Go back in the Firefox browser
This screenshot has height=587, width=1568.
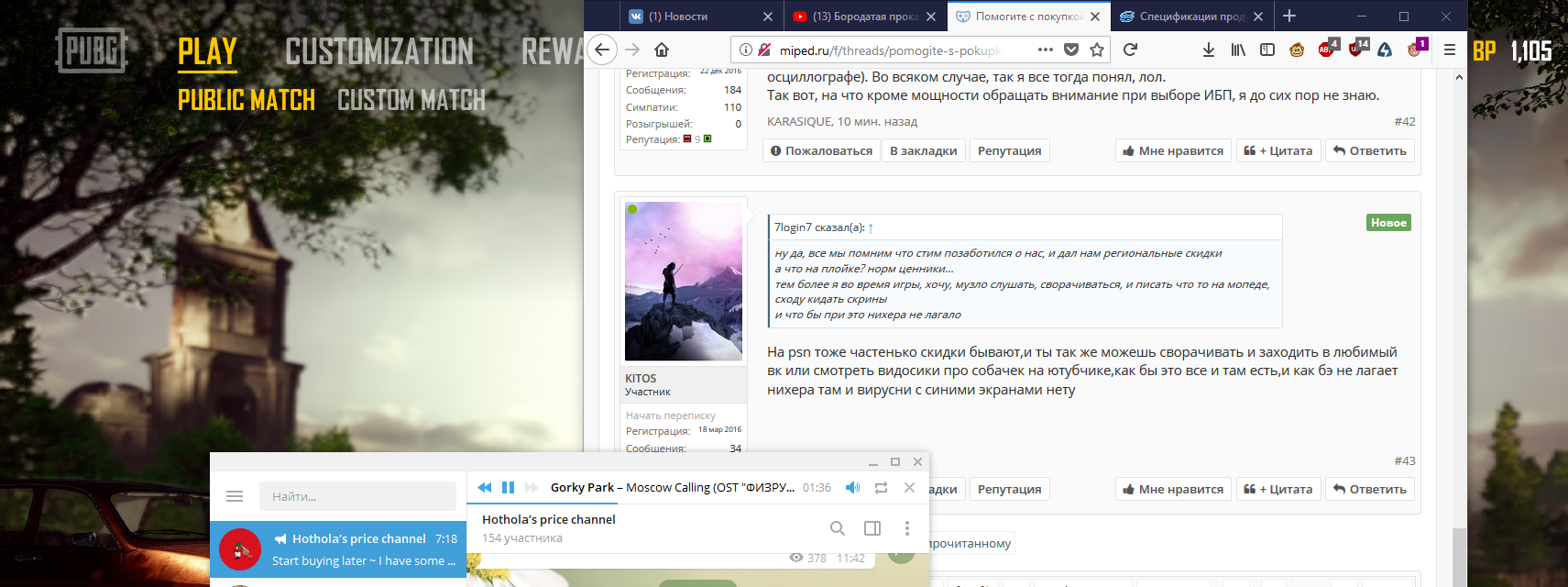click(x=602, y=50)
